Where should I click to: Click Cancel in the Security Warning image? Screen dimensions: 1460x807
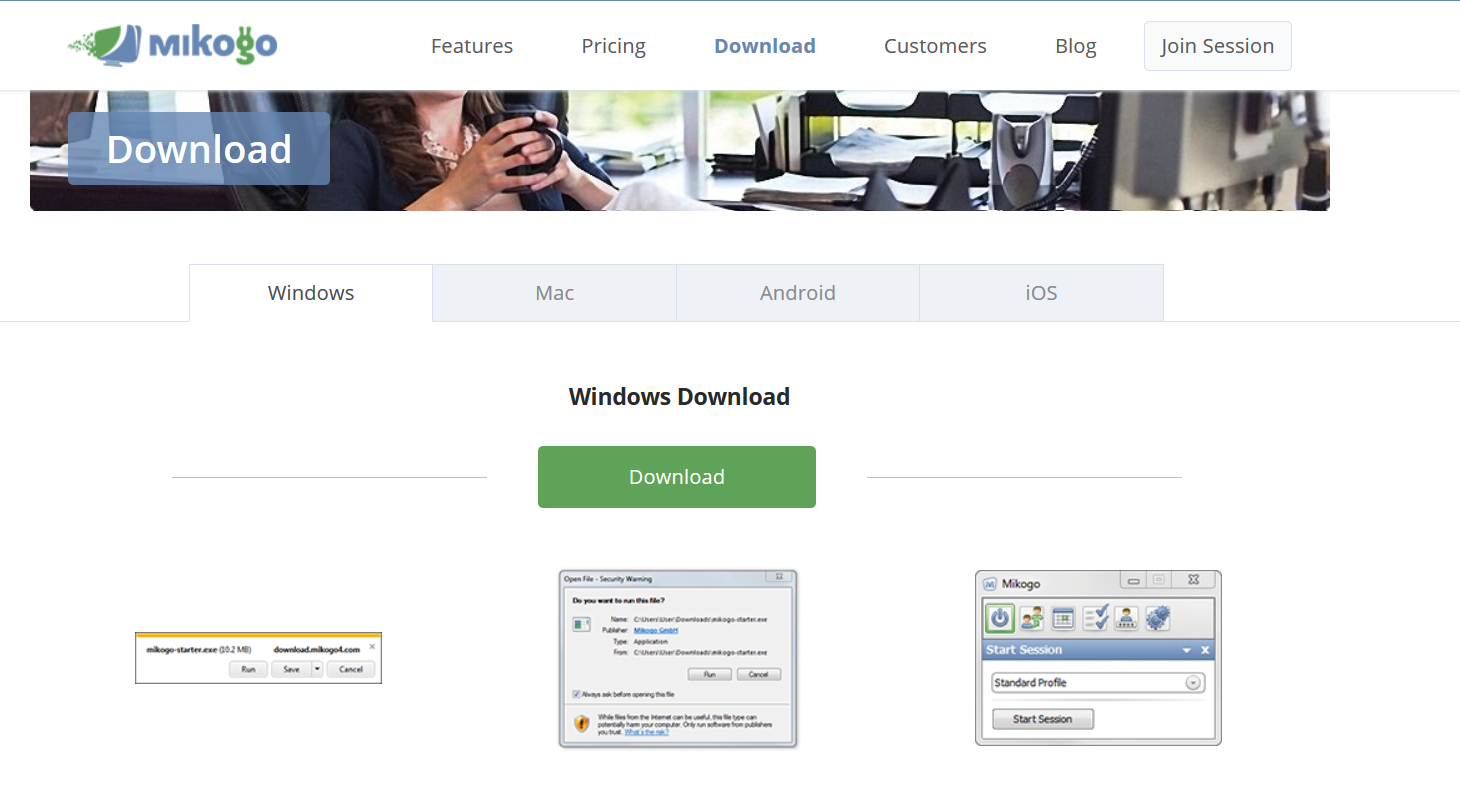point(759,675)
